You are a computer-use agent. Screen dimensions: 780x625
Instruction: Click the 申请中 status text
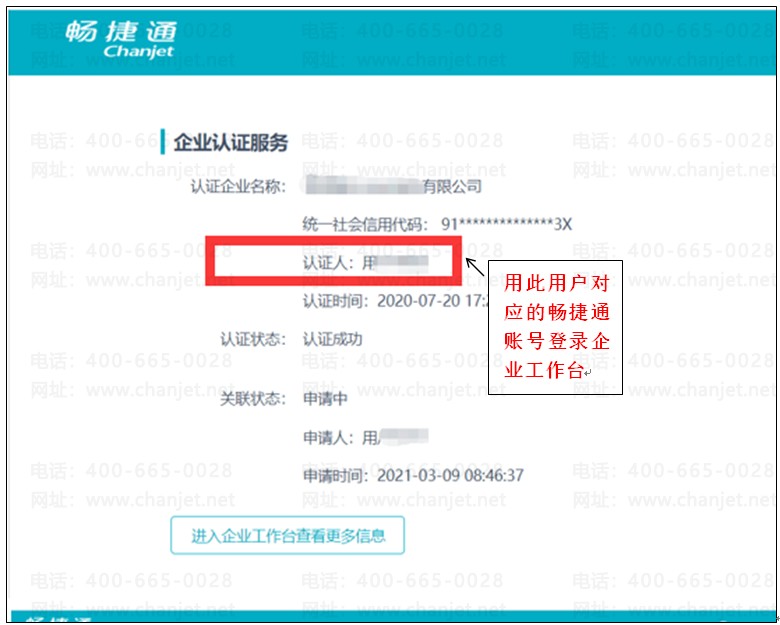point(325,399)
